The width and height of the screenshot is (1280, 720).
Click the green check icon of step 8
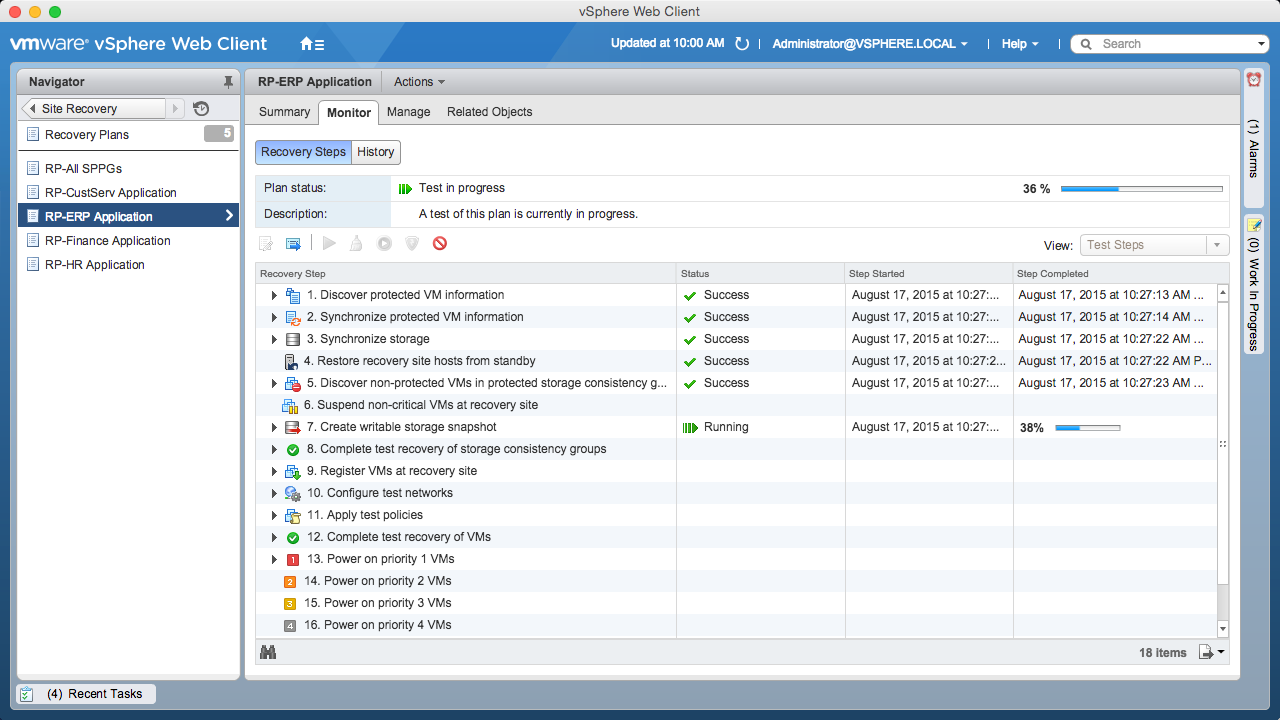(x=293, y=449)
